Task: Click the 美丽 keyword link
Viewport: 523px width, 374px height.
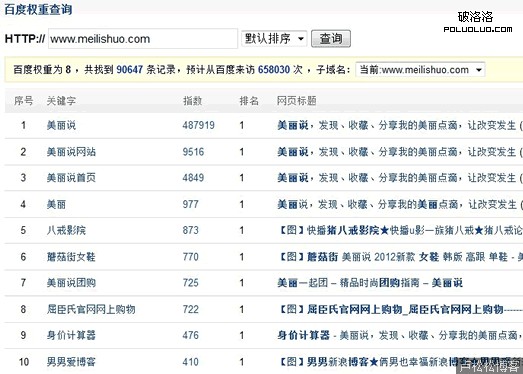Action: click(56, 204)
